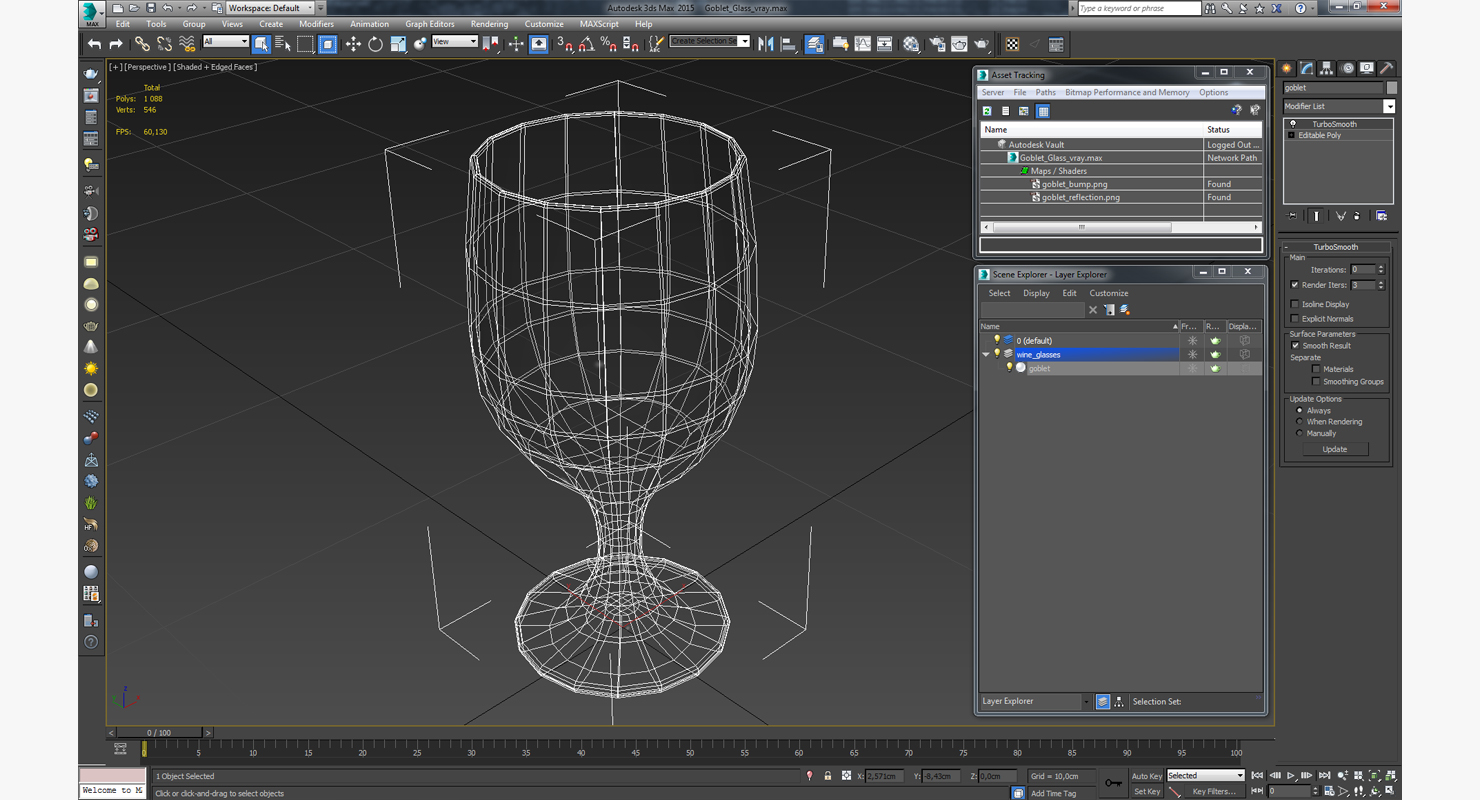The image size is (1480, 800).
Task: Toggle Smooth Result checkbox
Action: (1295, 346)
